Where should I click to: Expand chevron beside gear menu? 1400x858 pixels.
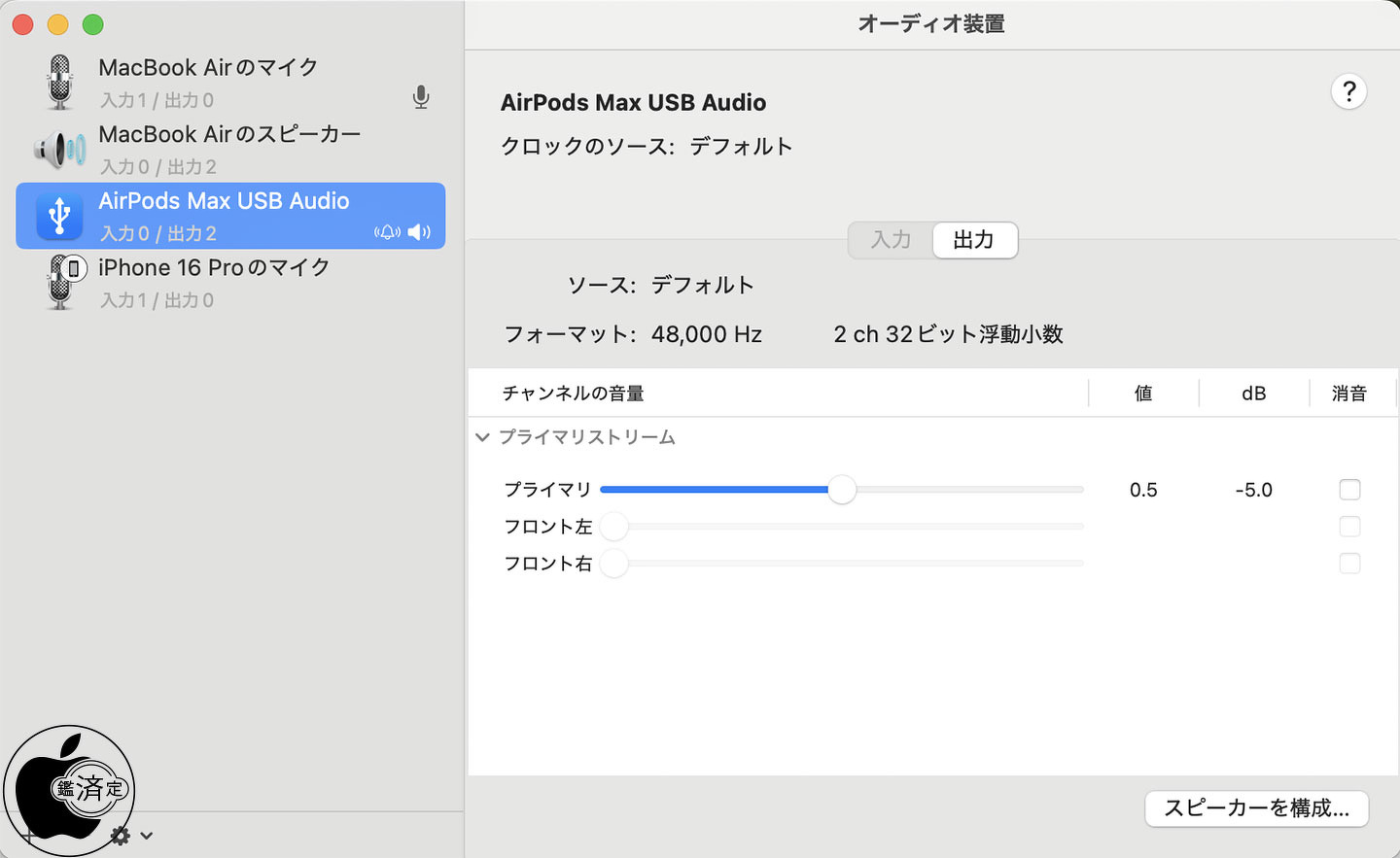pyautogui.click(x=147, y=836)
